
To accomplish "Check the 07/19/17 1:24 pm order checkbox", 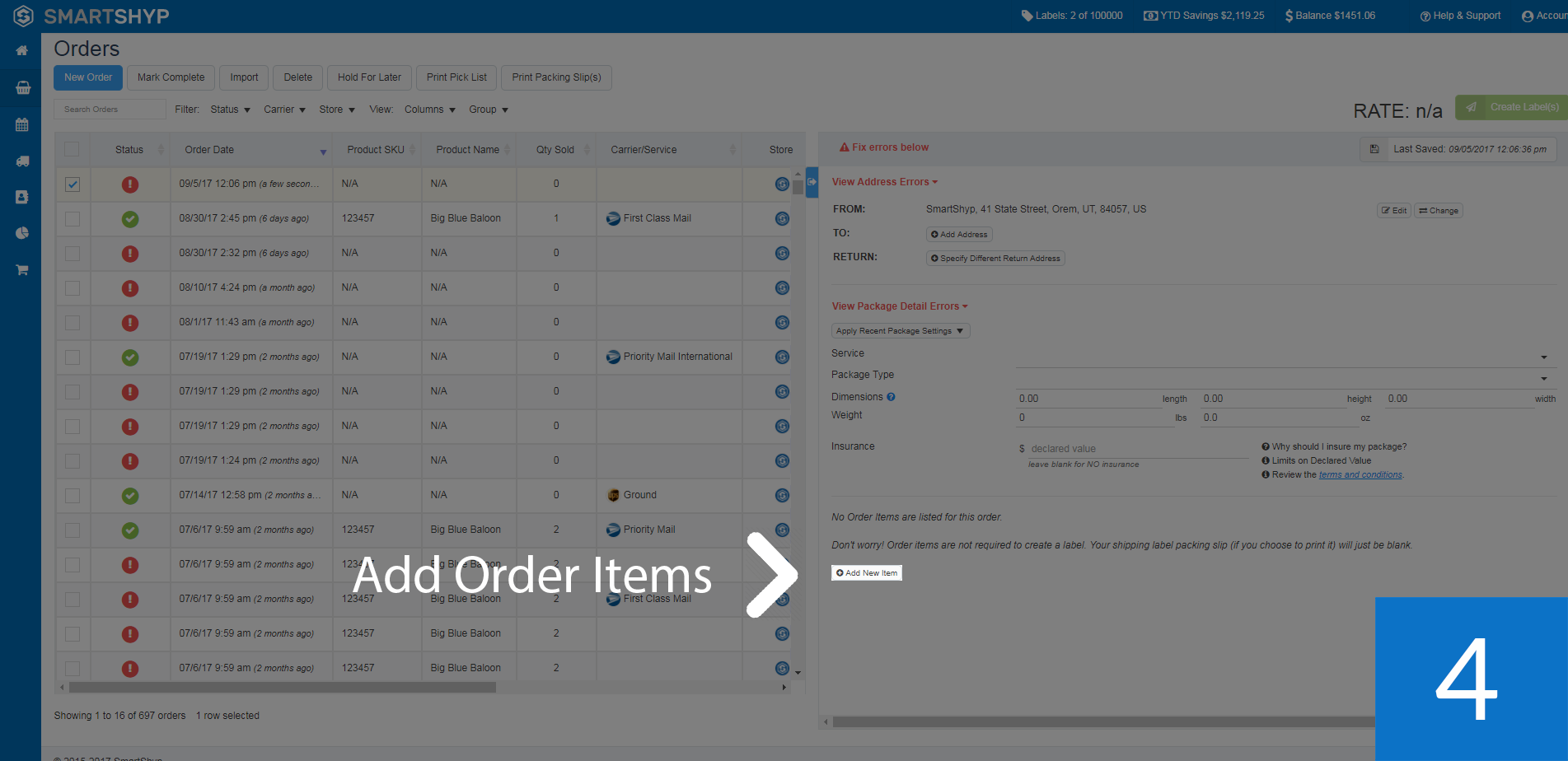I will pyautogui.click(x=73, y=461).
